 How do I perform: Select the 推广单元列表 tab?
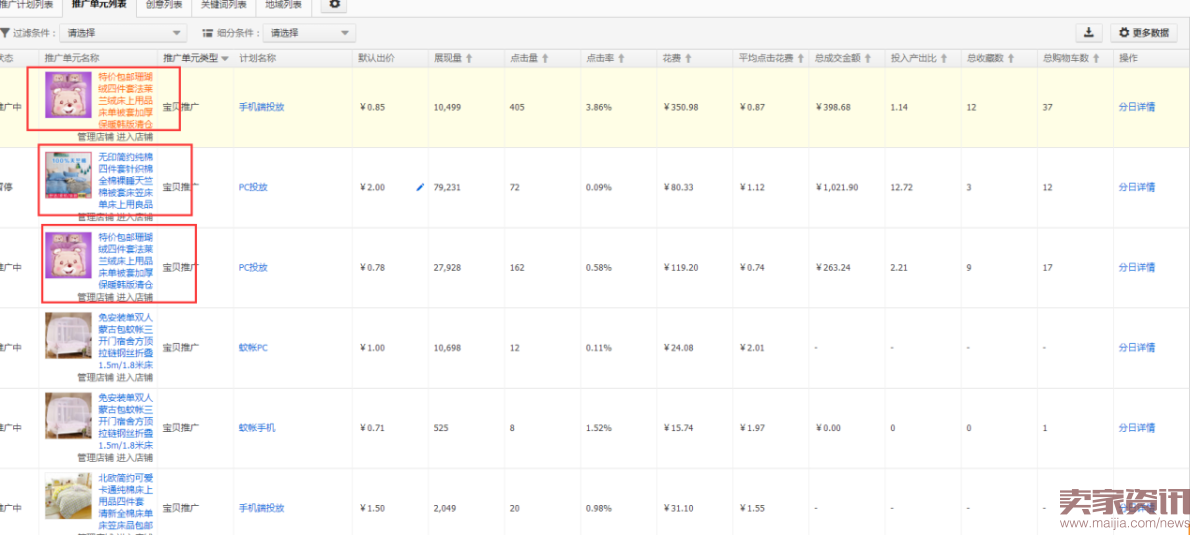point(99,5)
